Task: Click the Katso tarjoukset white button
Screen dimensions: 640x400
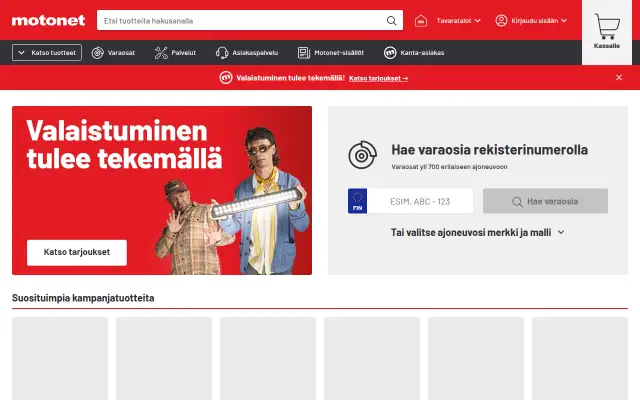Action: pyautogui.click(x=77, y=252)
